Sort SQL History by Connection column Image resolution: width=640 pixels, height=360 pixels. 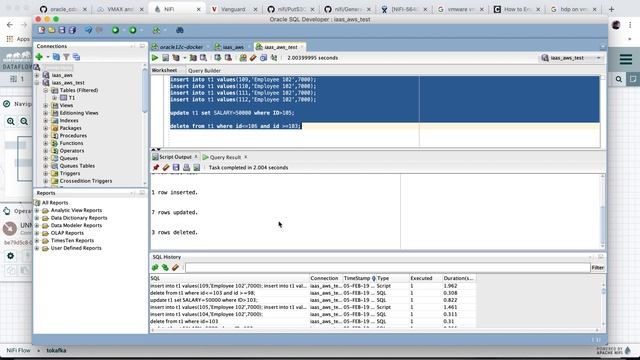(325, 278)
